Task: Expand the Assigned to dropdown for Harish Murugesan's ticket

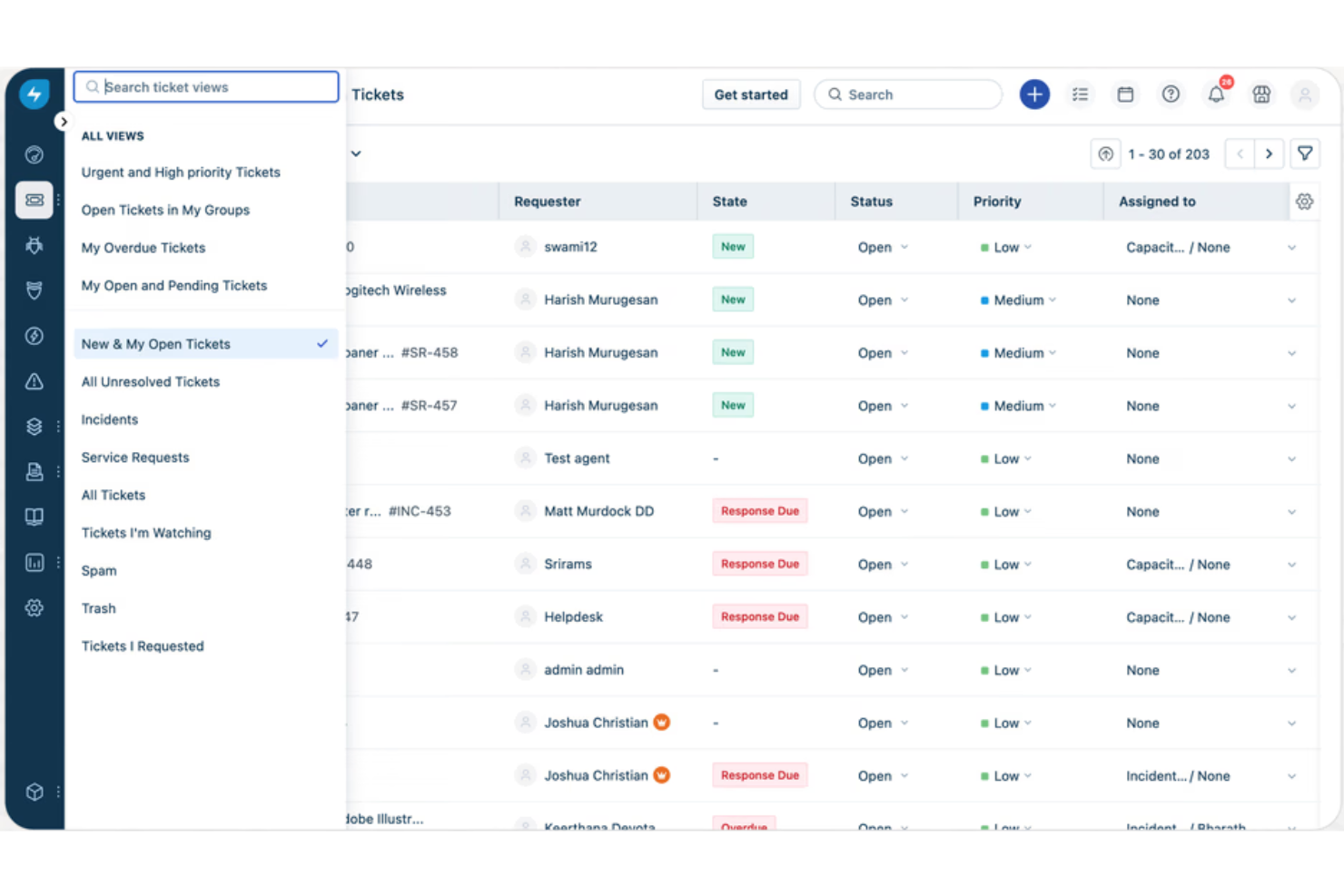Action: (1291, 300)
